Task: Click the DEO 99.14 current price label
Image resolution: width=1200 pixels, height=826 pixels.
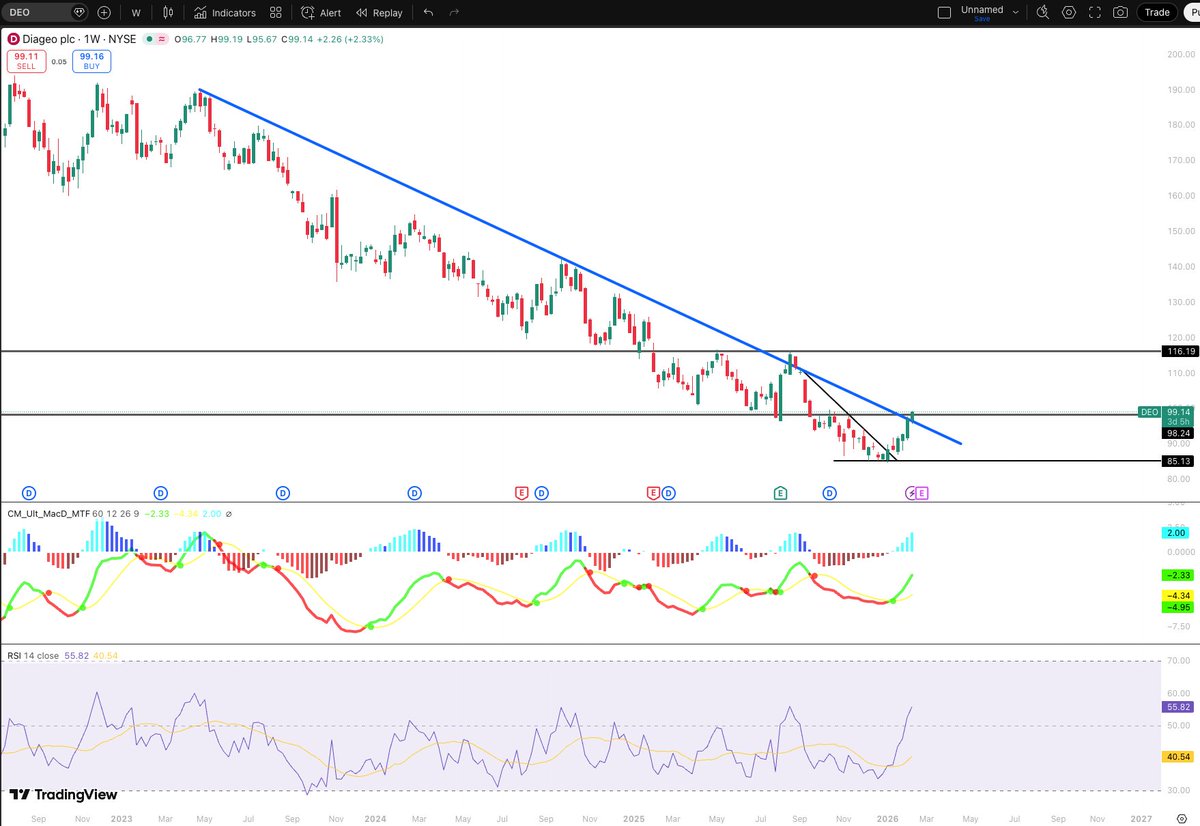Action: [x=1167, y=412]
